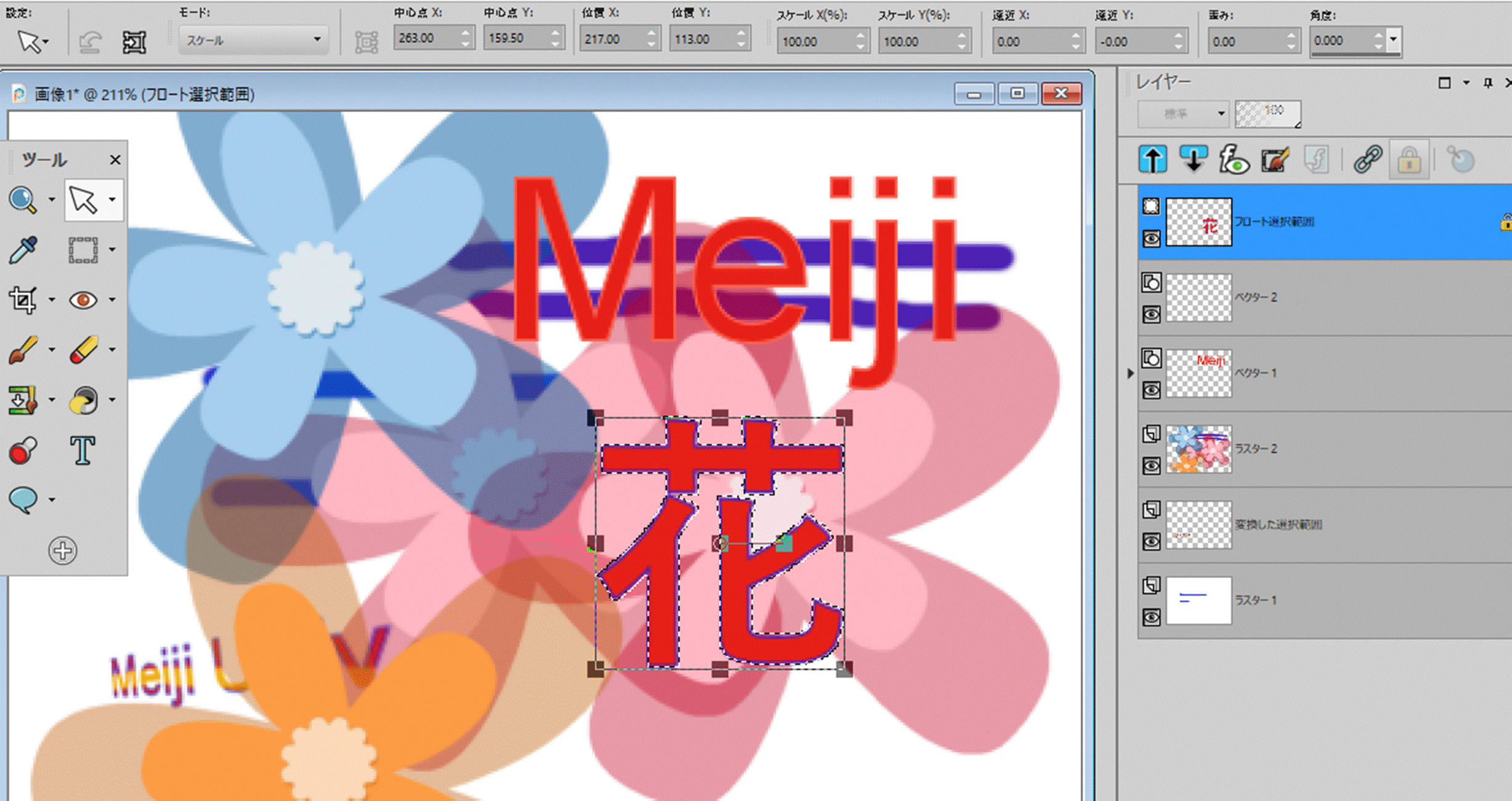
Task: Open Crop tool flyout arrow
Action: pos(52,300)
